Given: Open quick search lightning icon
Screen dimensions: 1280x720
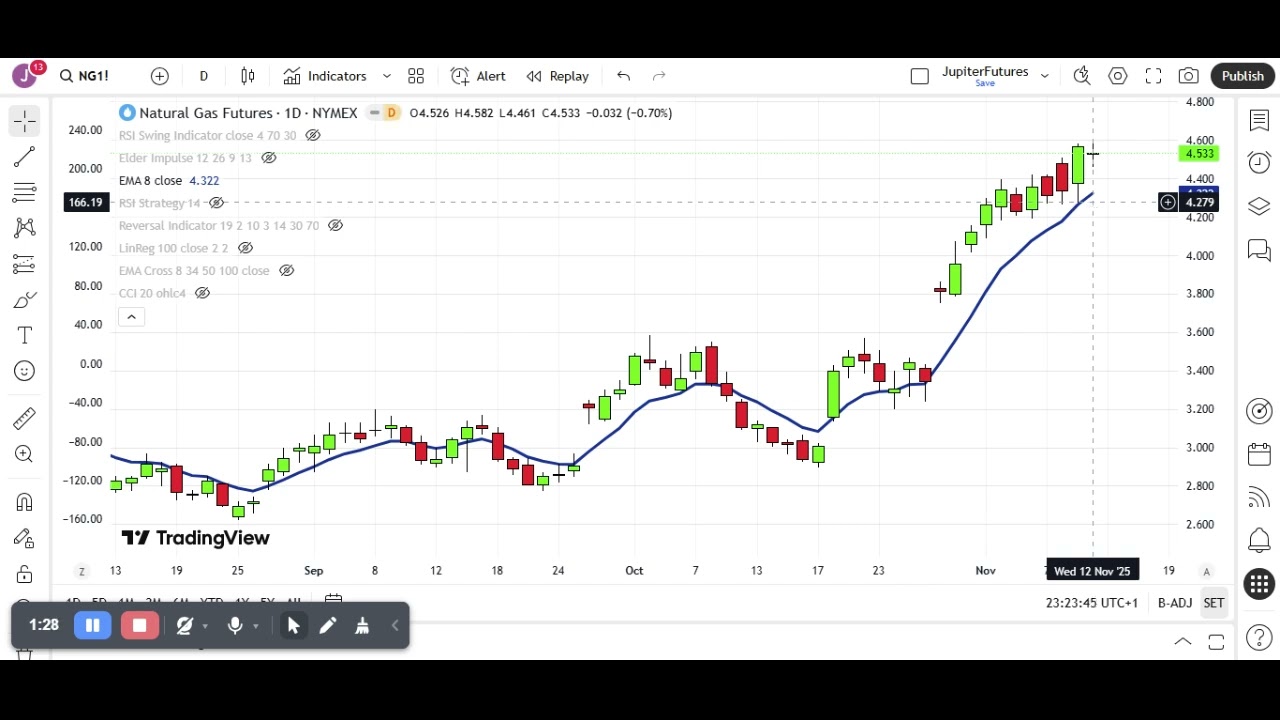Looking at the screenshot, I should pos(1082,76).
